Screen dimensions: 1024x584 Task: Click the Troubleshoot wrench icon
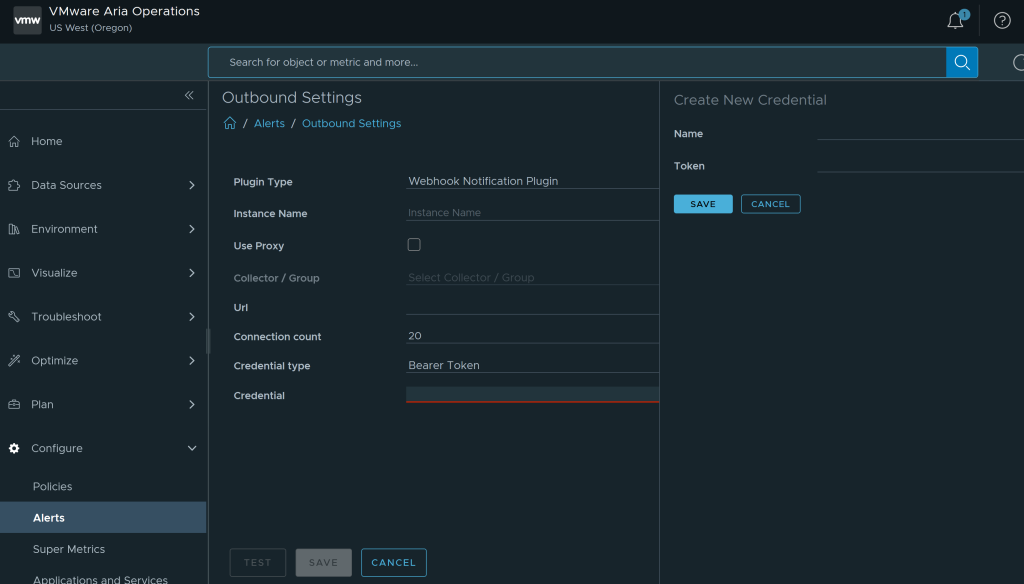click(14, 316)
